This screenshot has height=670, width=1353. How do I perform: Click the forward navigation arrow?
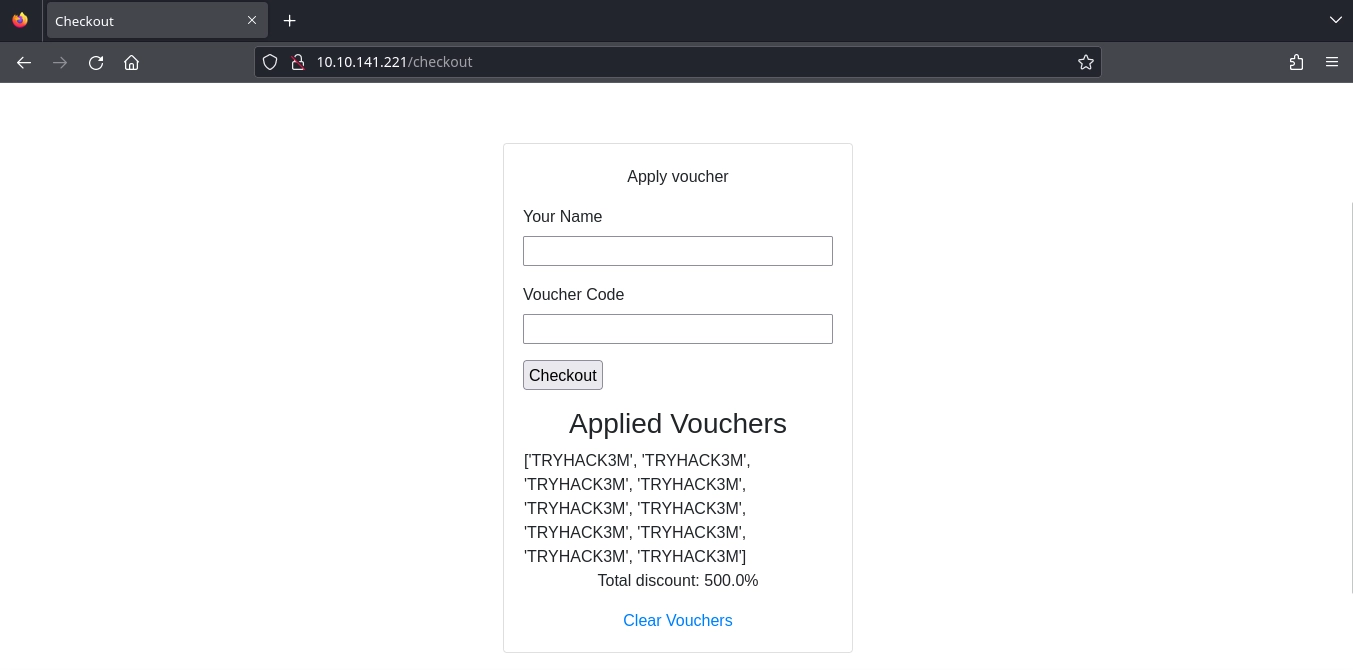pyautogui.click(x=60, y=62)
